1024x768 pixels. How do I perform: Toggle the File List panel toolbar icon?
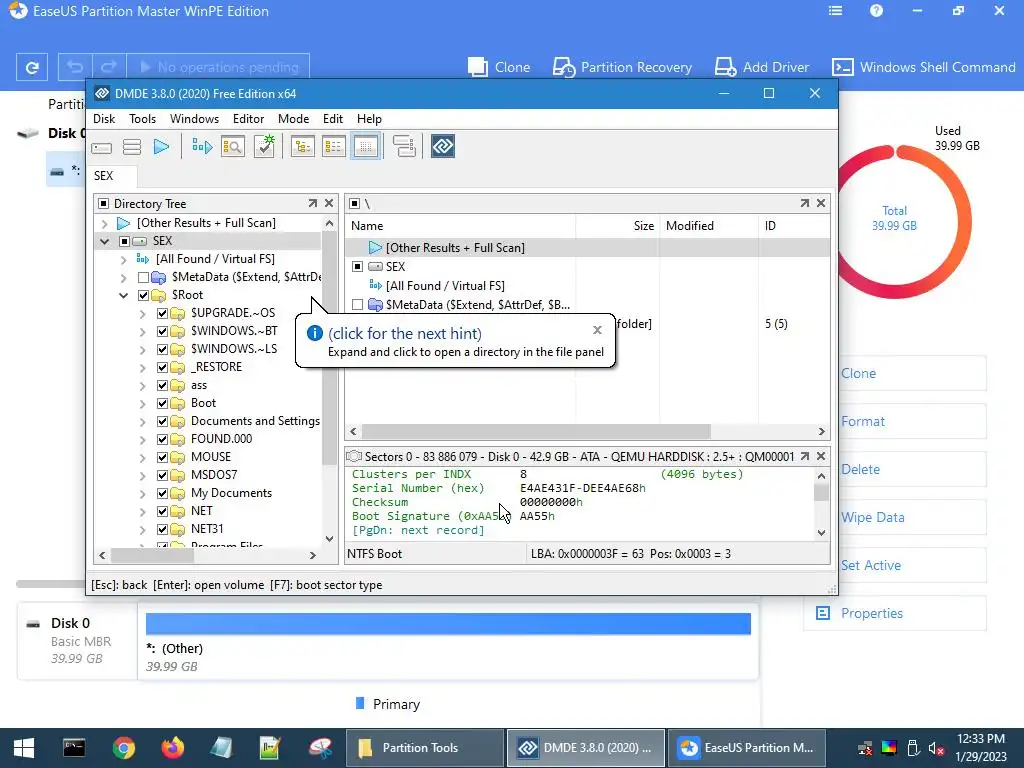point(334,146)
